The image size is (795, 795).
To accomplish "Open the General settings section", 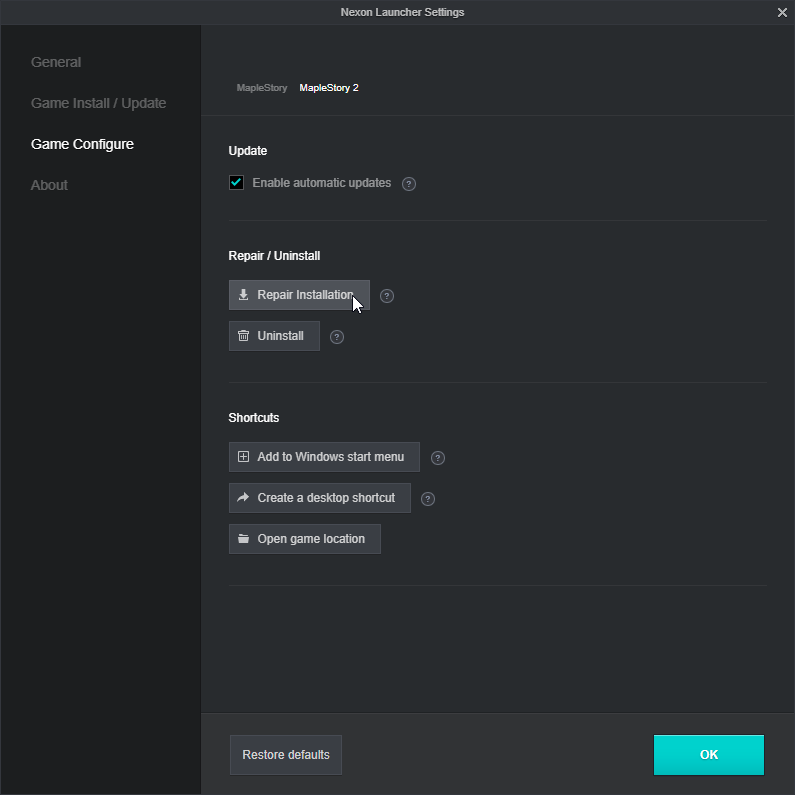I will 56,62.
